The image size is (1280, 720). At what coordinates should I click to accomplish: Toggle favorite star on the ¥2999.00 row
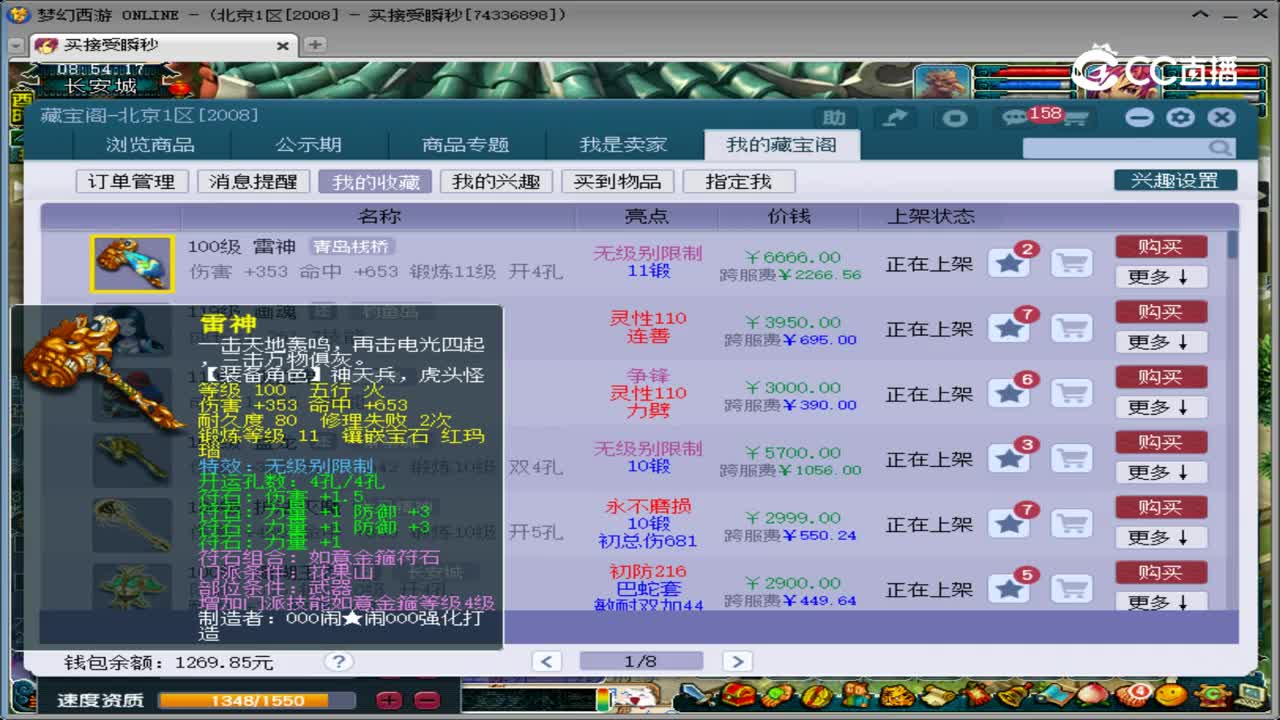click(1009, 524)
